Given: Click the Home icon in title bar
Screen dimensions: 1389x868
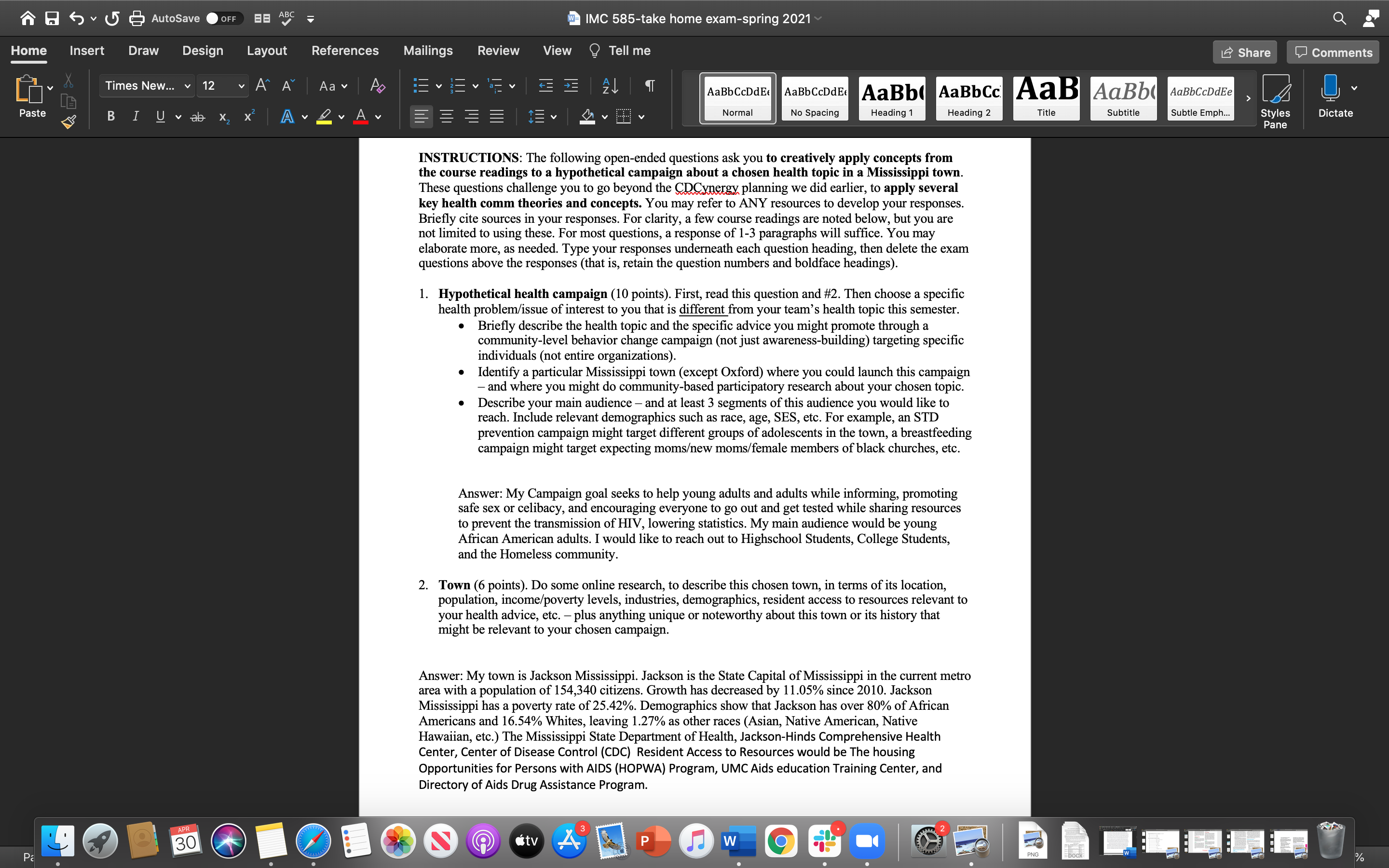Looking at the screenshot, I should (27, 18).
